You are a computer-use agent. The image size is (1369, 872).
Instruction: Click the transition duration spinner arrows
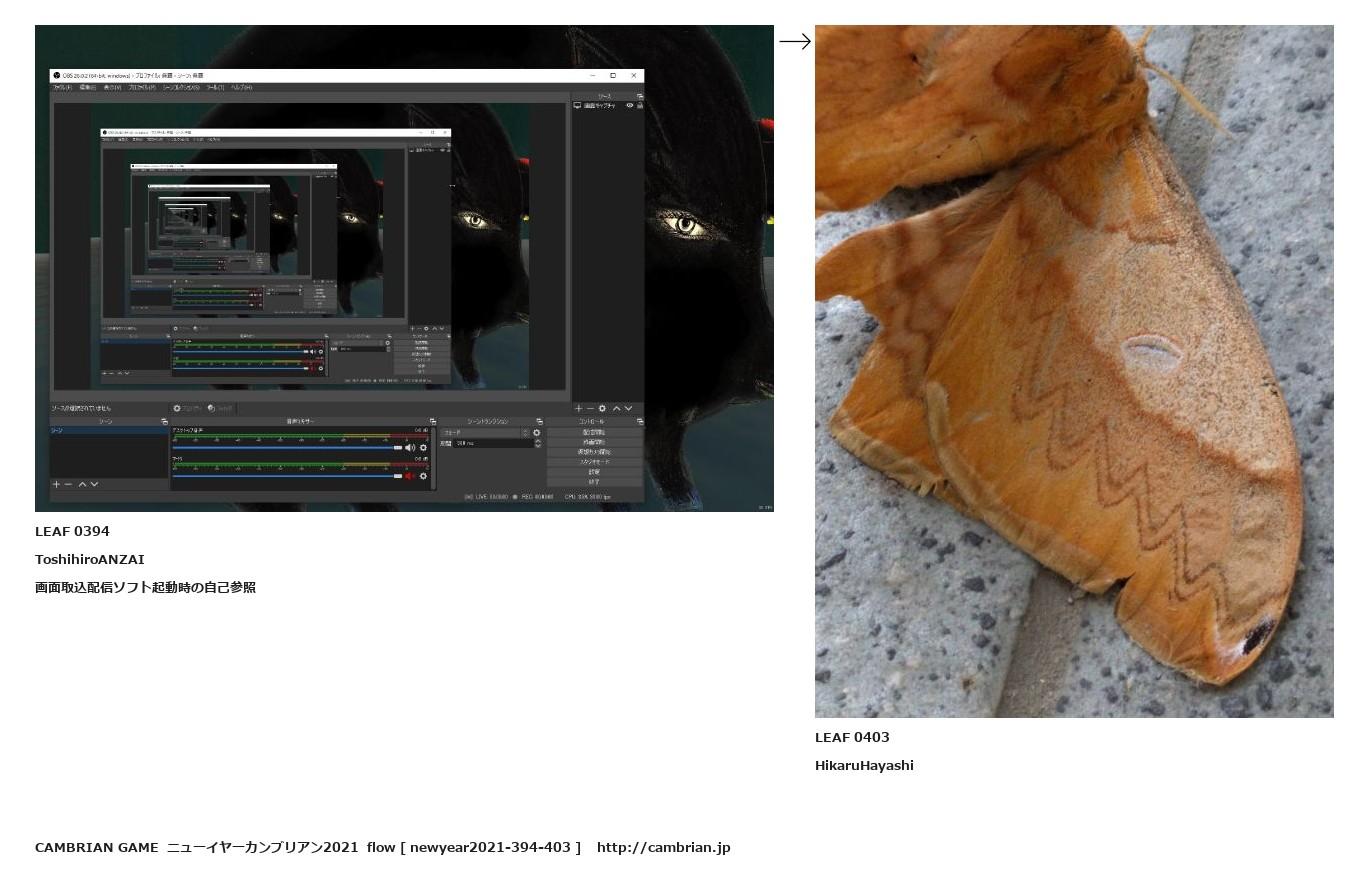click(538, 443)
